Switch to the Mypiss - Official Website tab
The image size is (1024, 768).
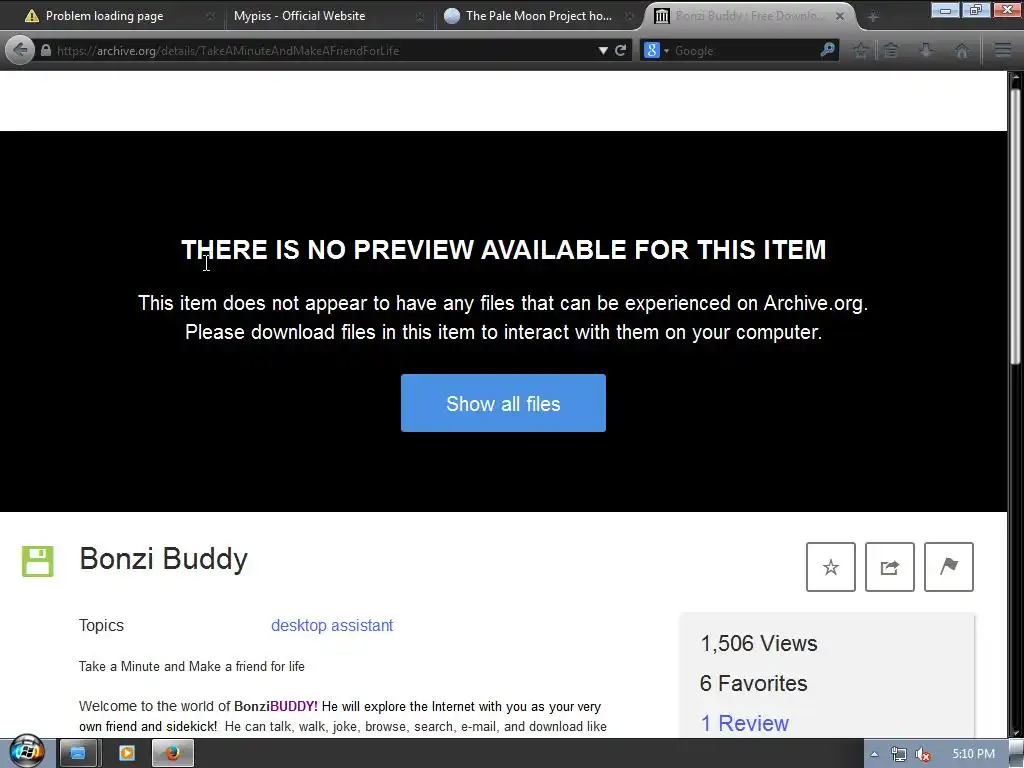click(x=328, y=16)
